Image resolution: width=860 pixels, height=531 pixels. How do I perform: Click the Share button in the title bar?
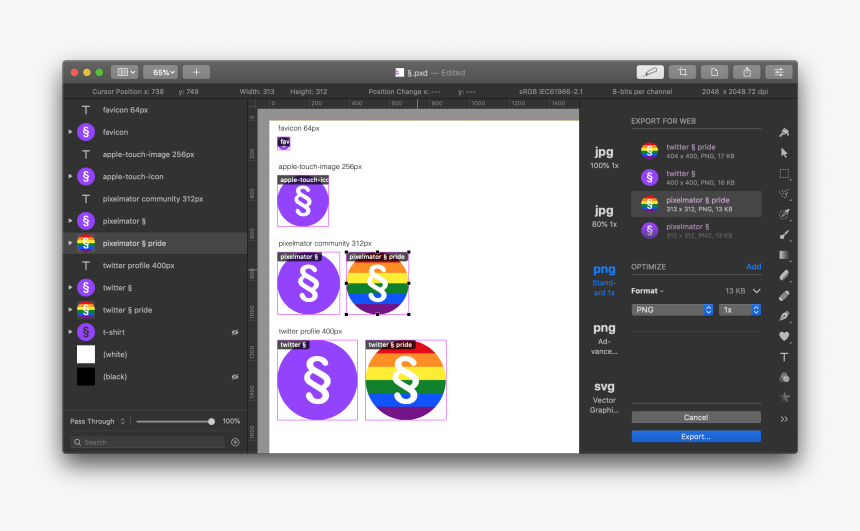point(746,72)
